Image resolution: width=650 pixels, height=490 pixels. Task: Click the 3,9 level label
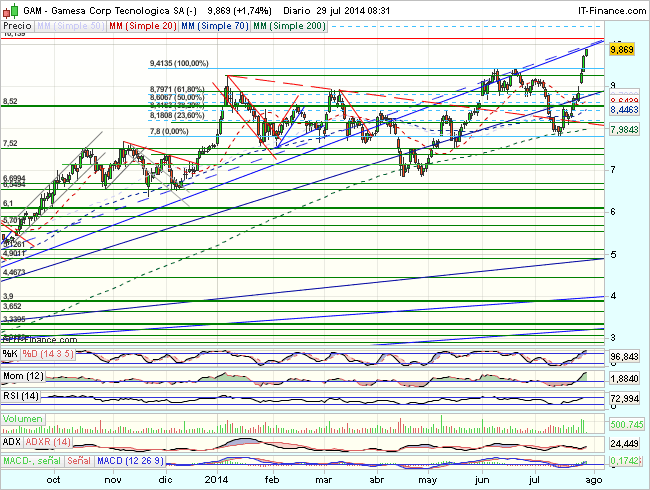tap(8, 296)
